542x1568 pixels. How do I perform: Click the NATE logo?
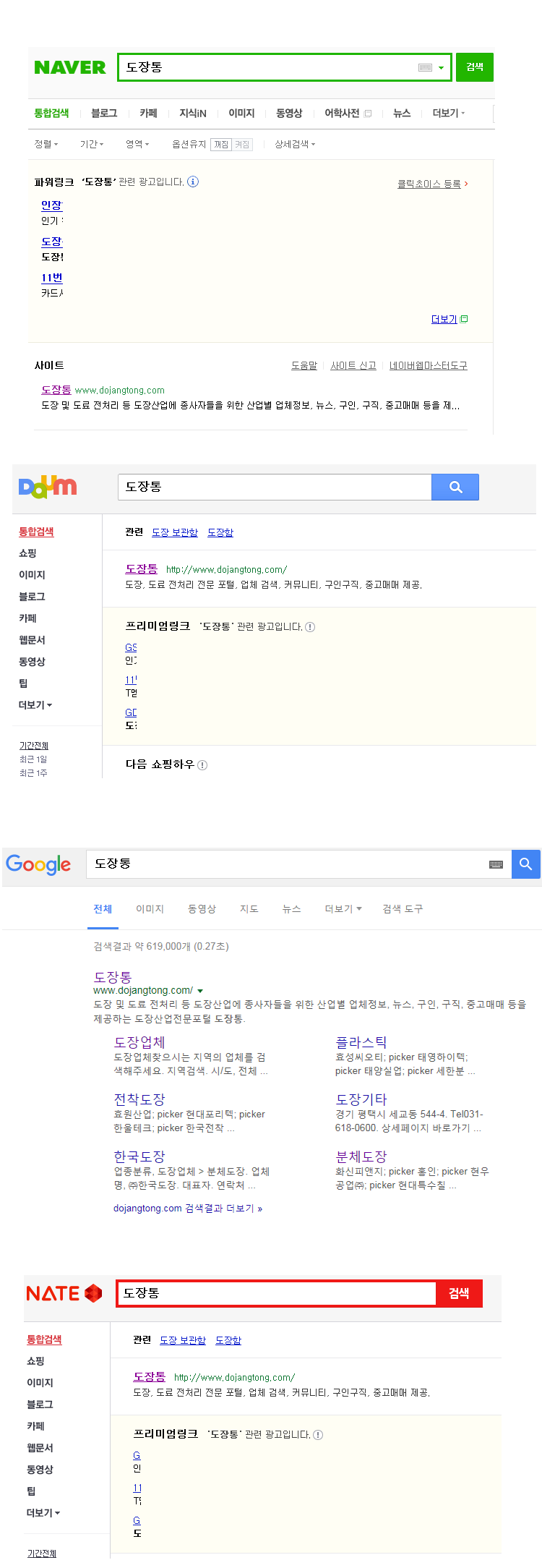click(64, 1293)
